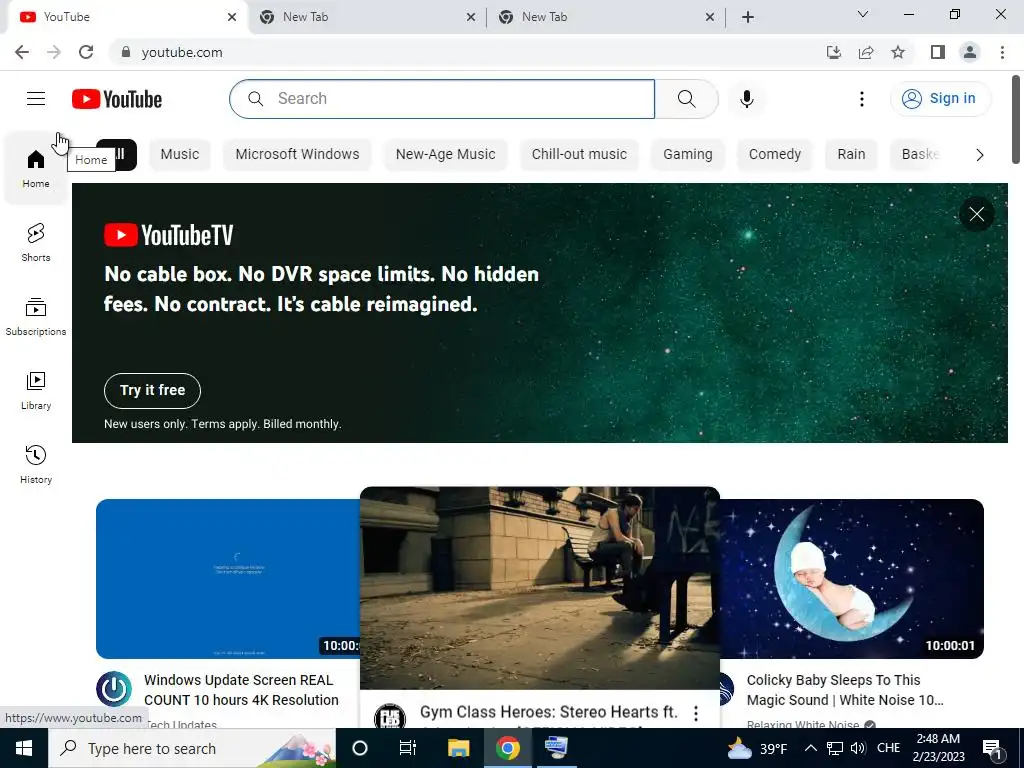Toggle Chrome side panel
Screen dimensions: 1024x768
point(938,52)
